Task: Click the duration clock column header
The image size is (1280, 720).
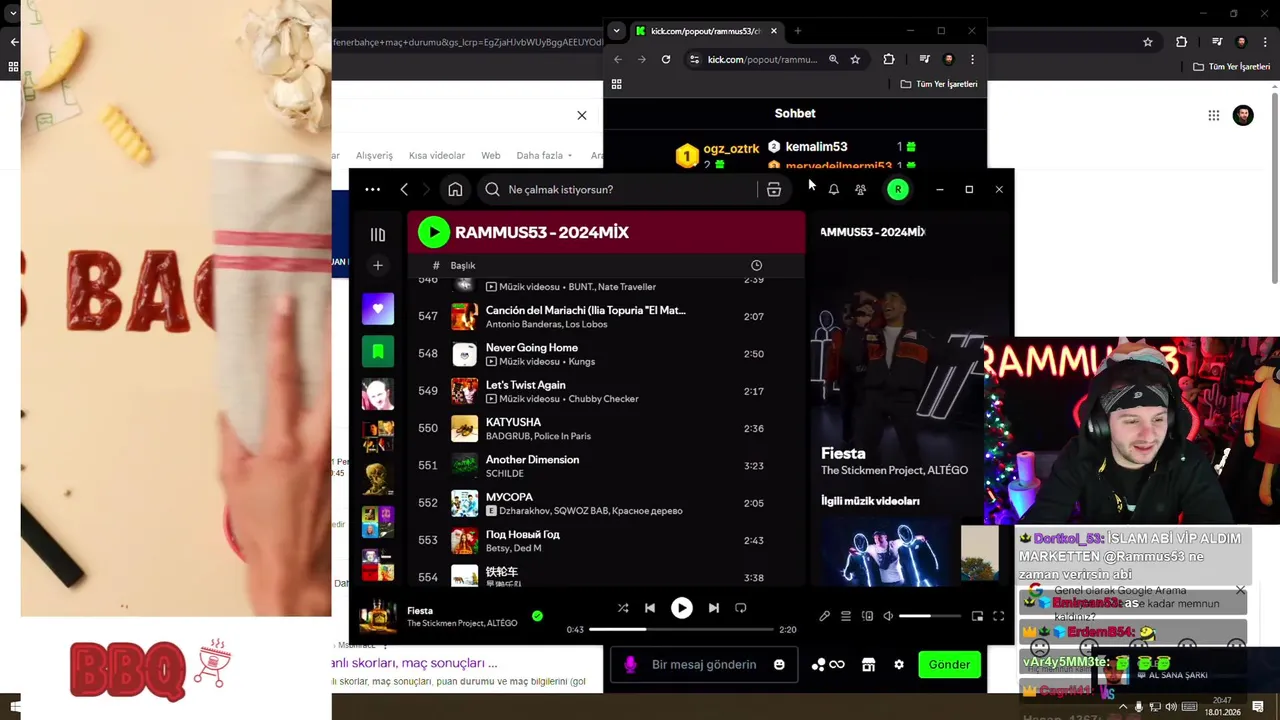Action: point(756,265)
